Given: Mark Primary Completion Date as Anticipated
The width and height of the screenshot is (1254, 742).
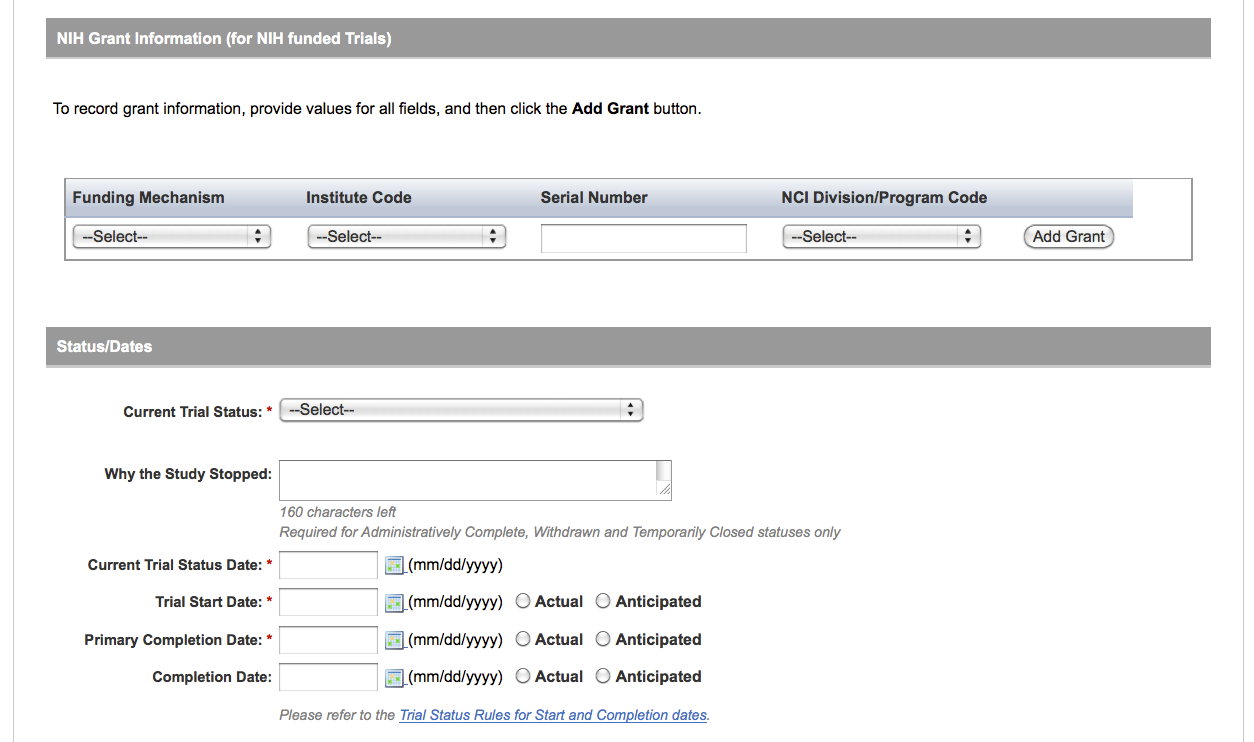Looking at the screenshot, I should point(603,640).
